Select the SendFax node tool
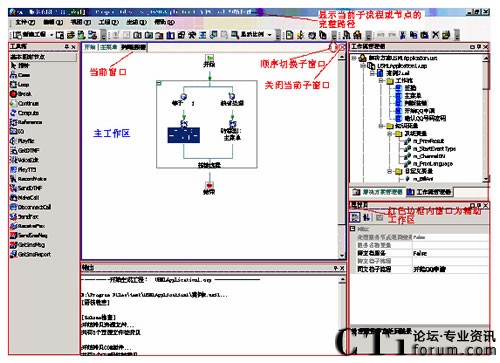The width and height of the screenshot is (500, 363). tap(24, 216)
